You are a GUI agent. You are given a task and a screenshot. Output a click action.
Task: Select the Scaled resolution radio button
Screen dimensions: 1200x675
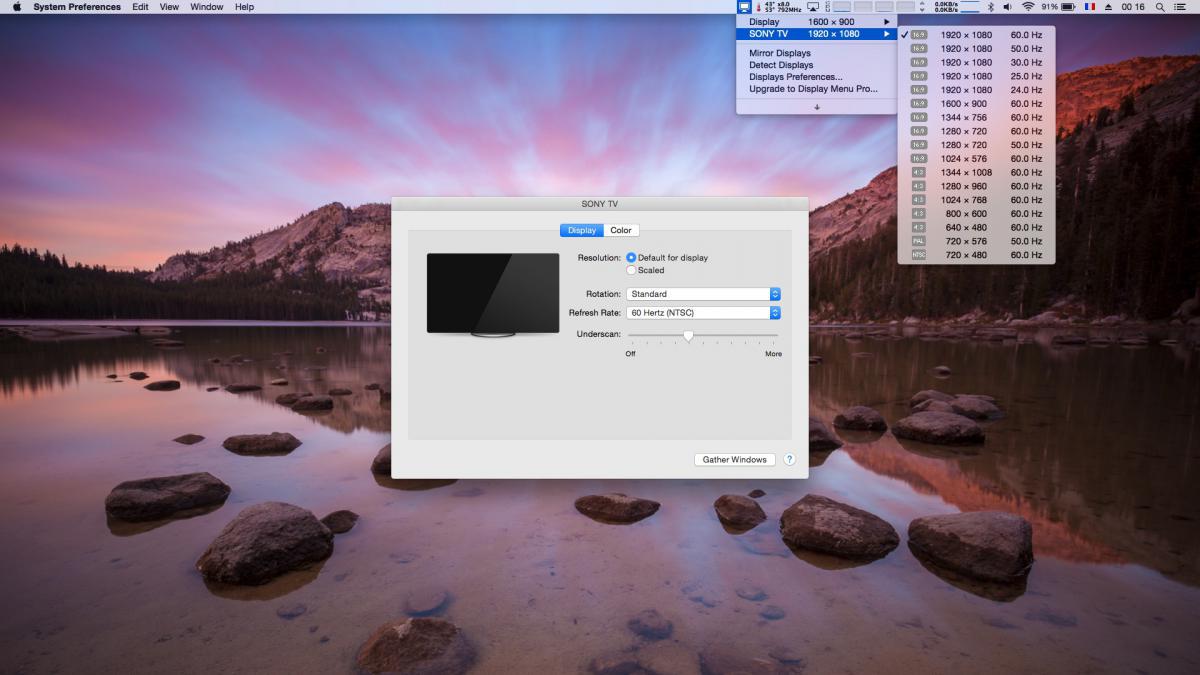tap(631, 270)
